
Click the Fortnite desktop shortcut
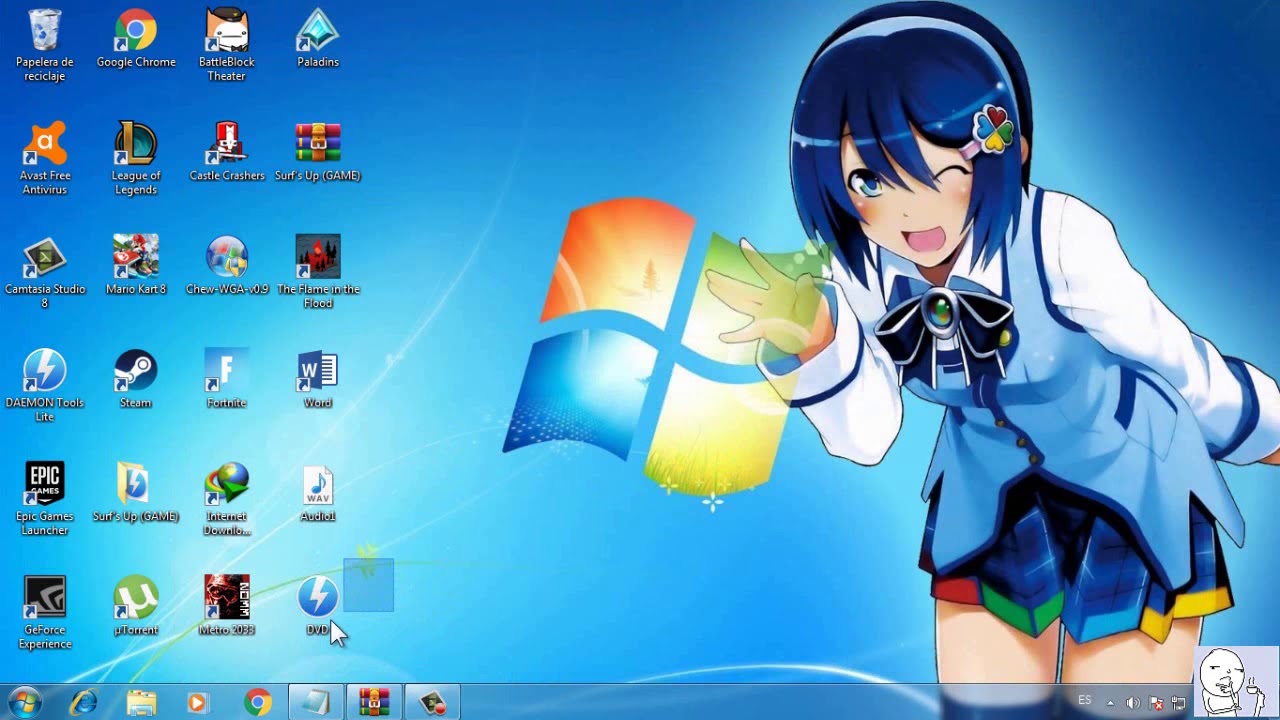(227, 372)
